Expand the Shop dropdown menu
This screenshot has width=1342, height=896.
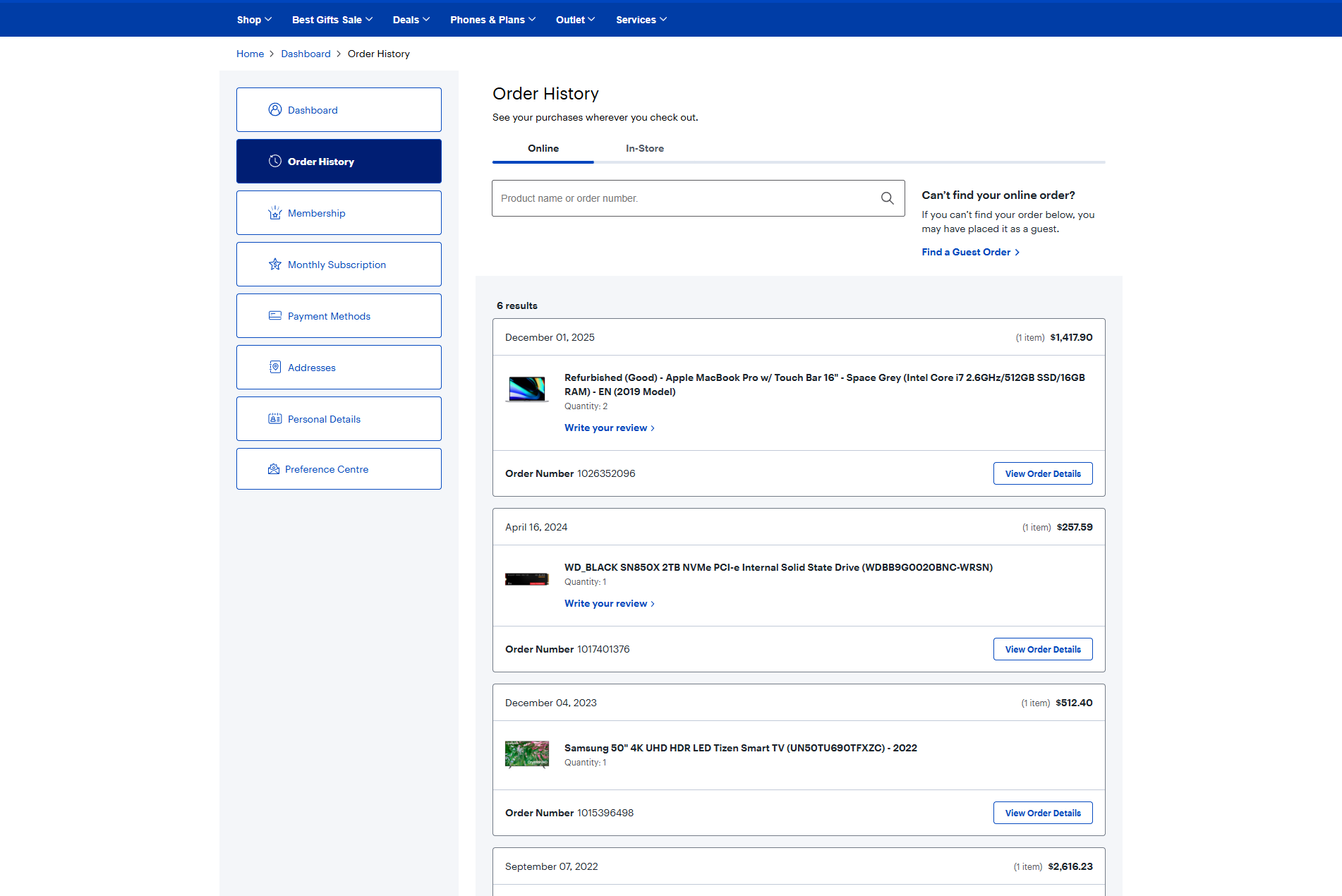[254, 20]
